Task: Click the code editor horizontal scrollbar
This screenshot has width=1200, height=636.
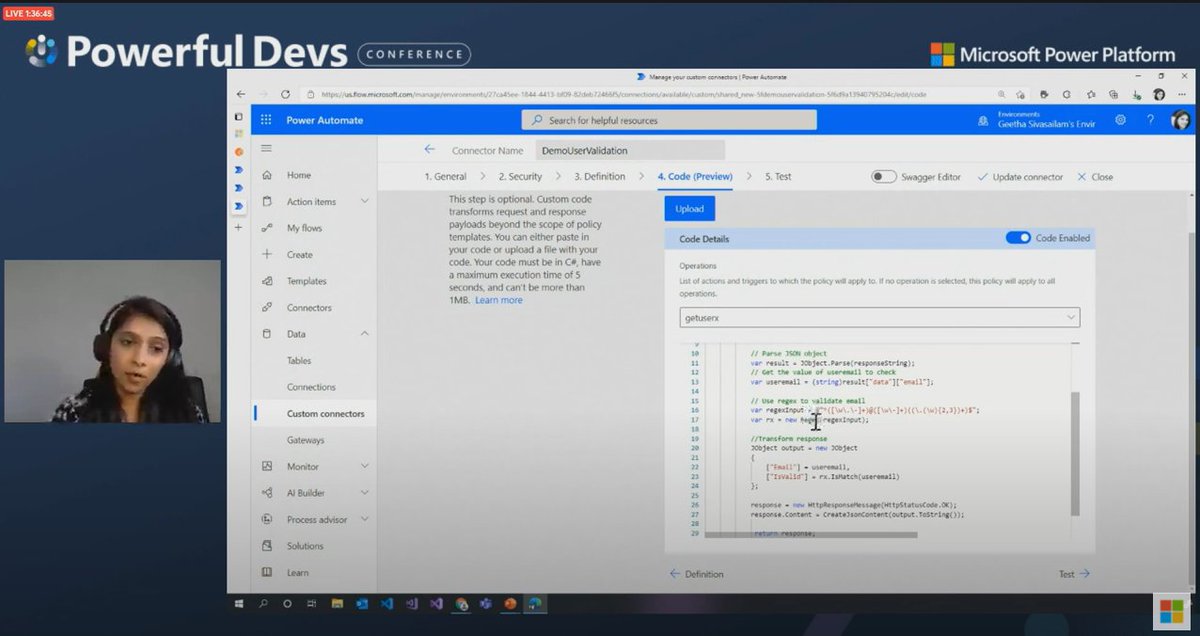Action: point(811,535)
